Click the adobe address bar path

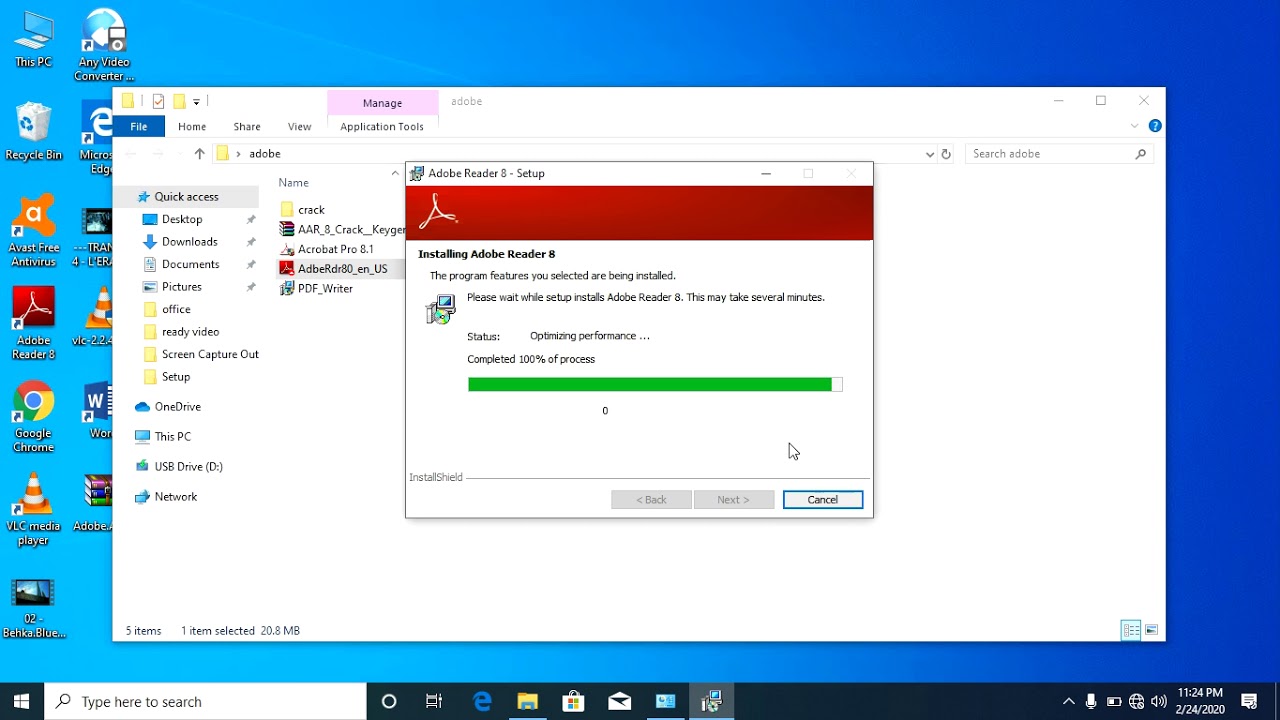[x=265, y=154]
